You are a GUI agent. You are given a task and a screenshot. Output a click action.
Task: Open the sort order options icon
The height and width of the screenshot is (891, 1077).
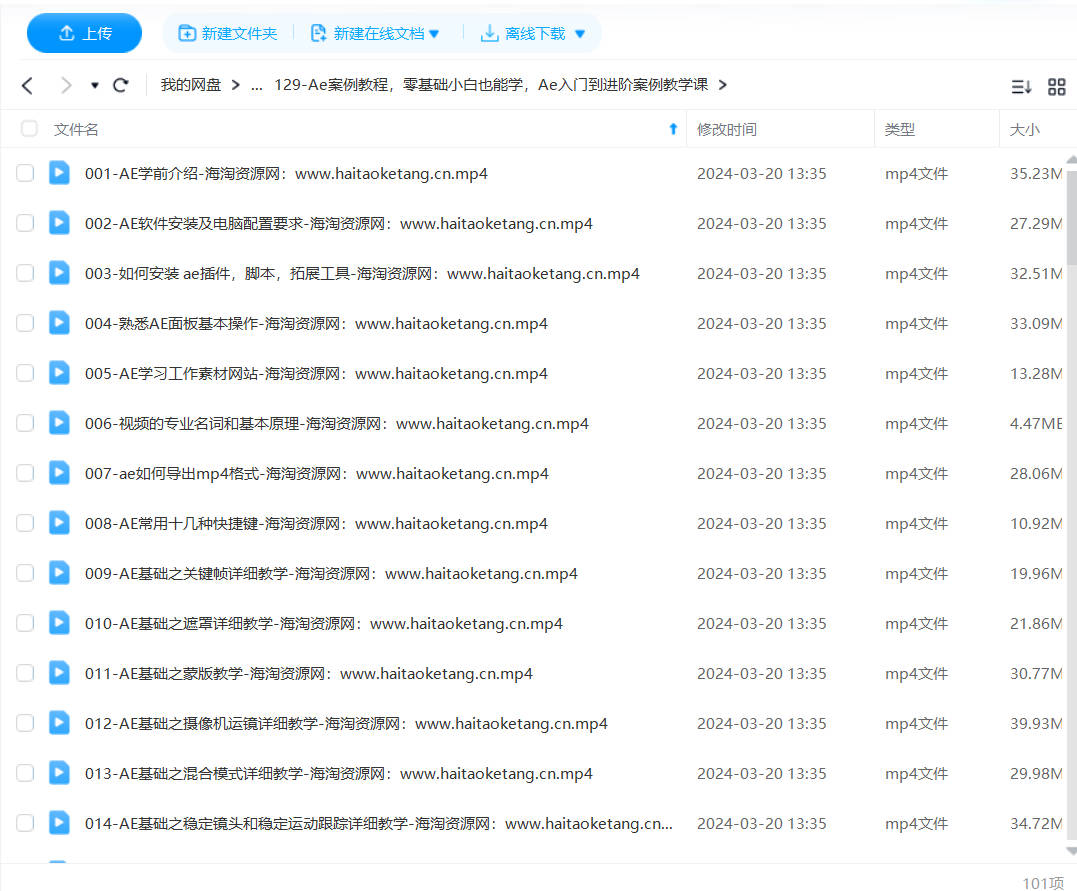tap(1021, 87)
